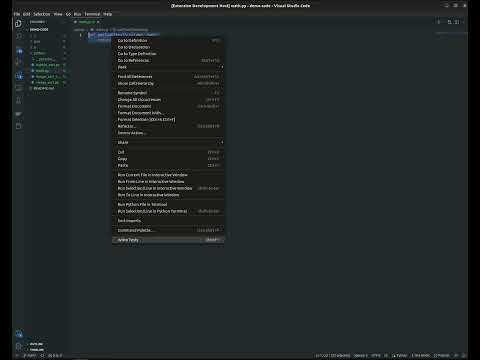Choose Change All Occurrences

tap(168, 100)
